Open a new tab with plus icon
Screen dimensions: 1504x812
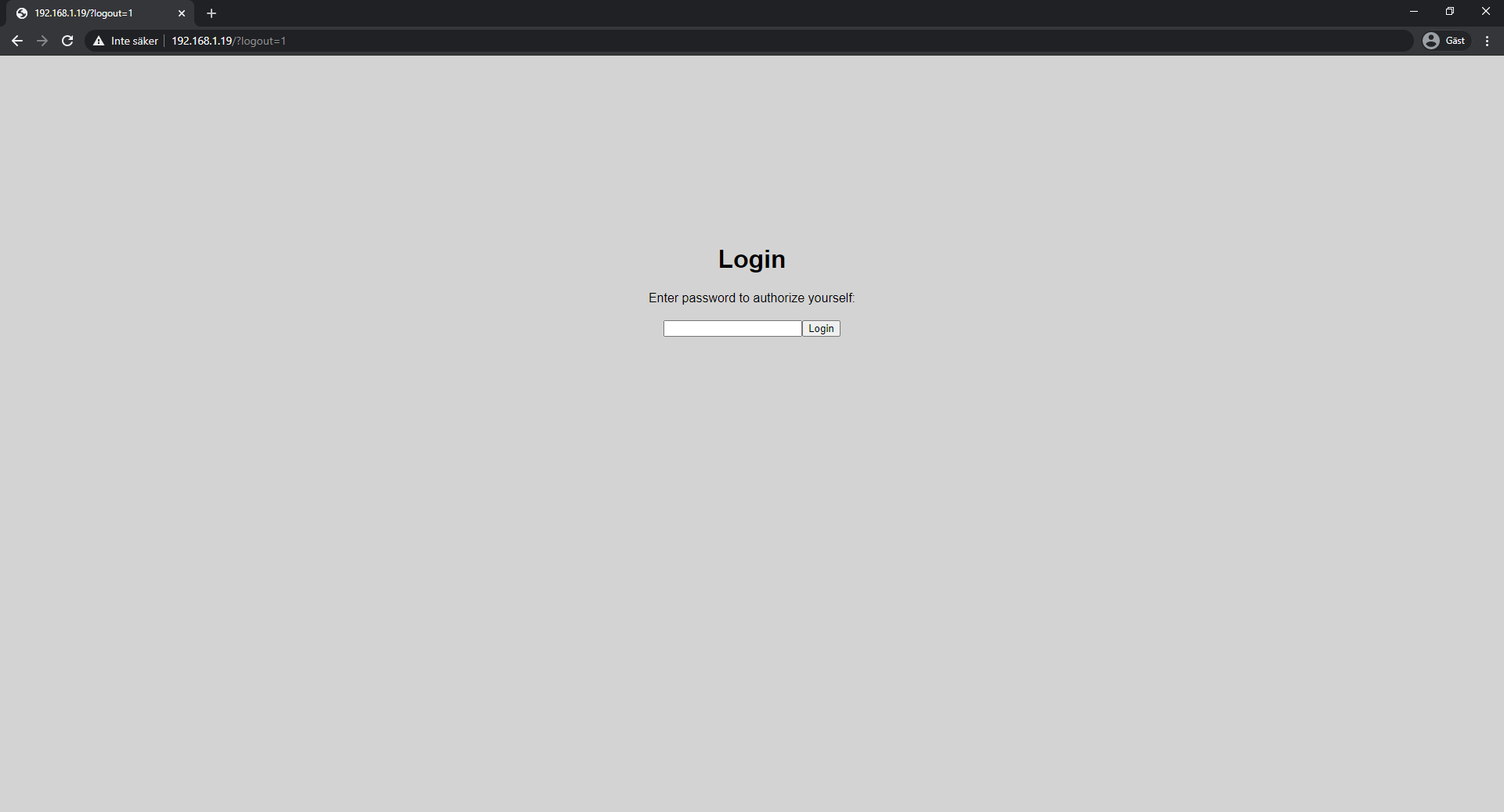[x=211, y=13]
